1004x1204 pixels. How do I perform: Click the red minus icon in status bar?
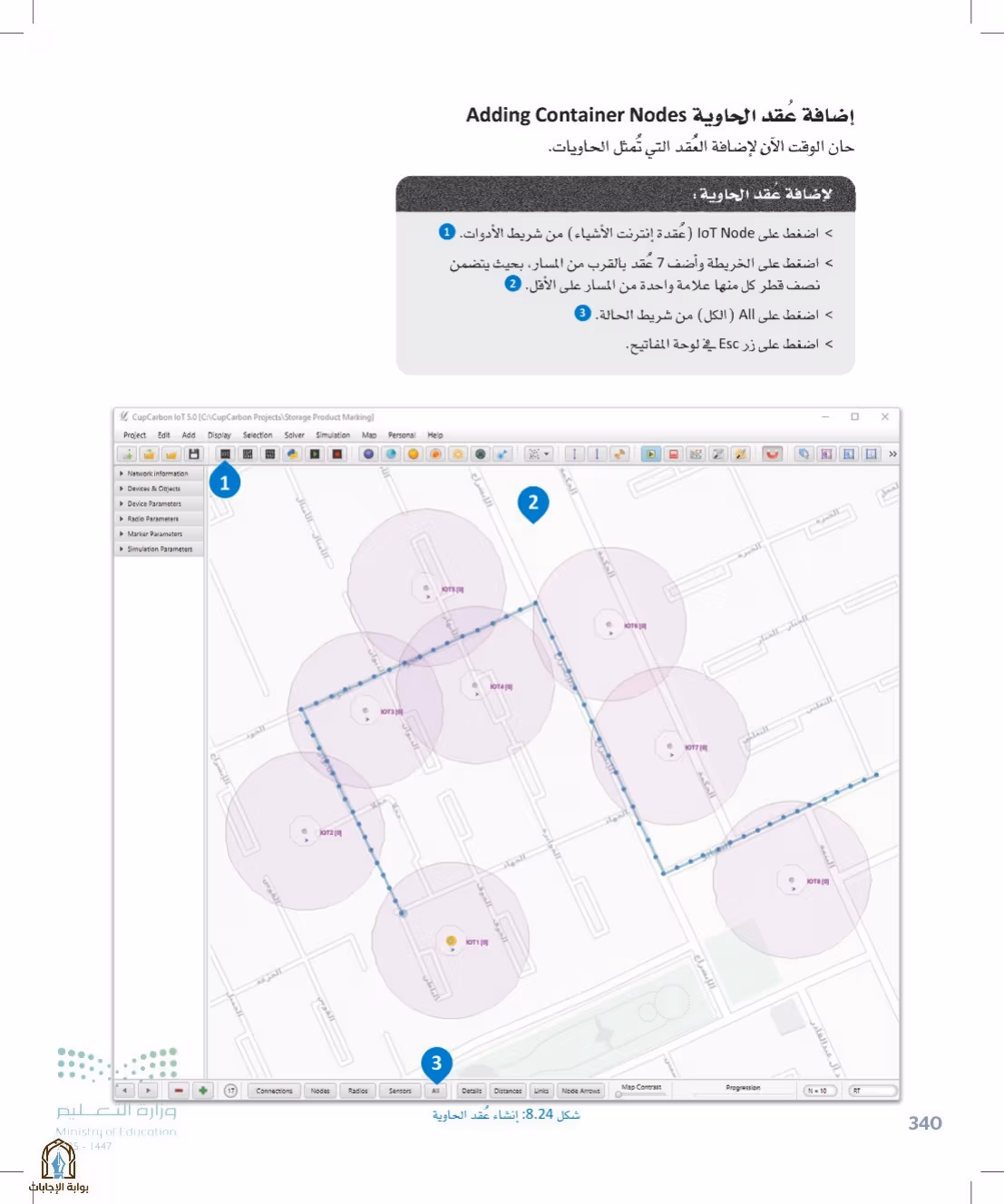pyautogui.click(x=179, y=1091)
